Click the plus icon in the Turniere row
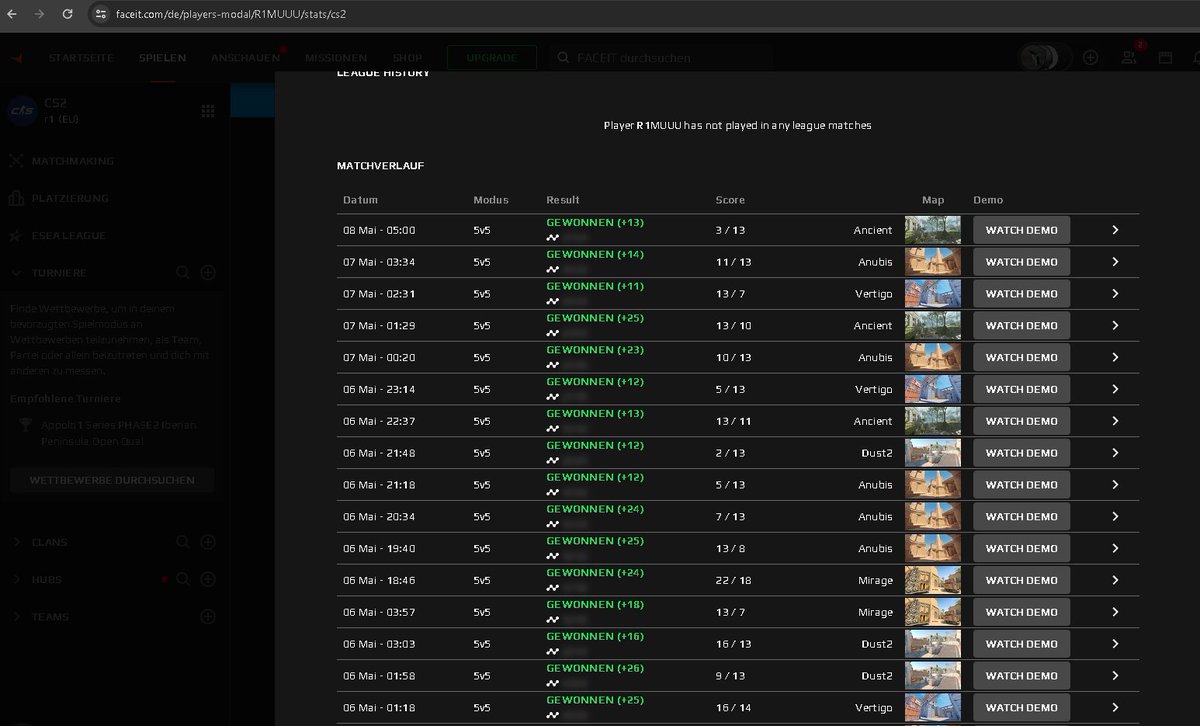Image resolution: width=1200 pixels, height=726 pixels. (208, 272)
